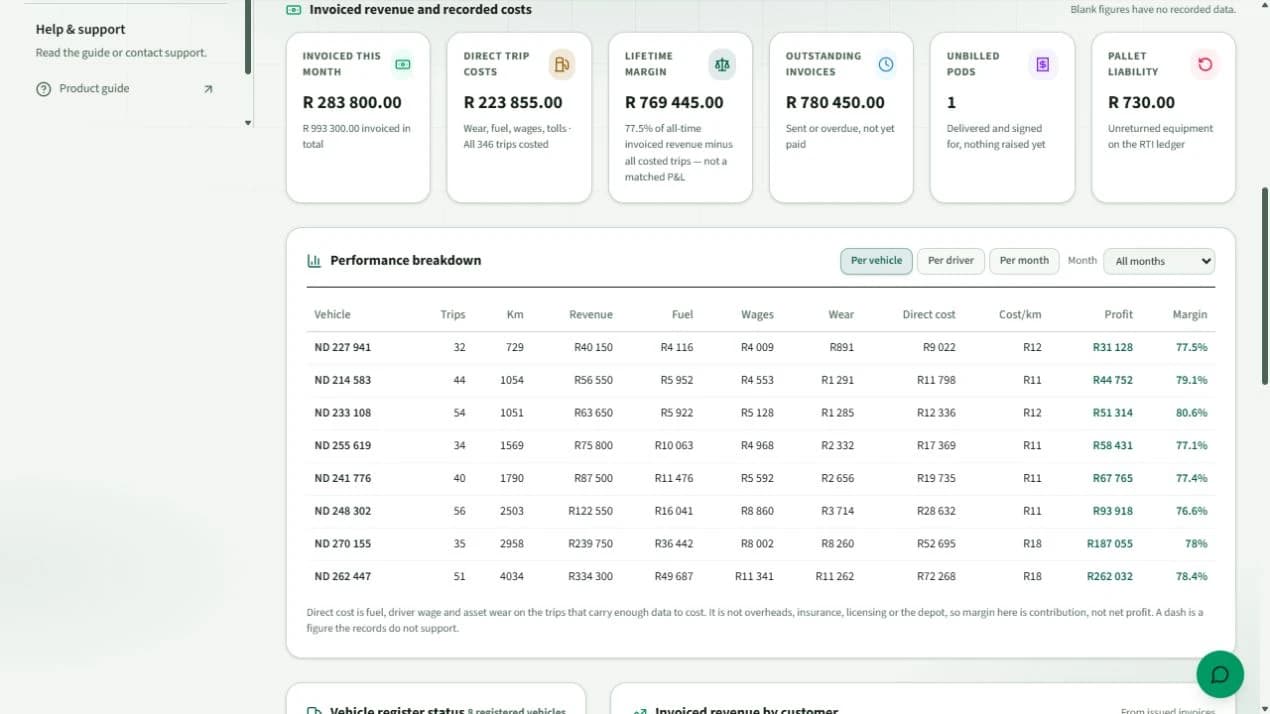Click revenue value R334 300

click(x=591, y=576)
